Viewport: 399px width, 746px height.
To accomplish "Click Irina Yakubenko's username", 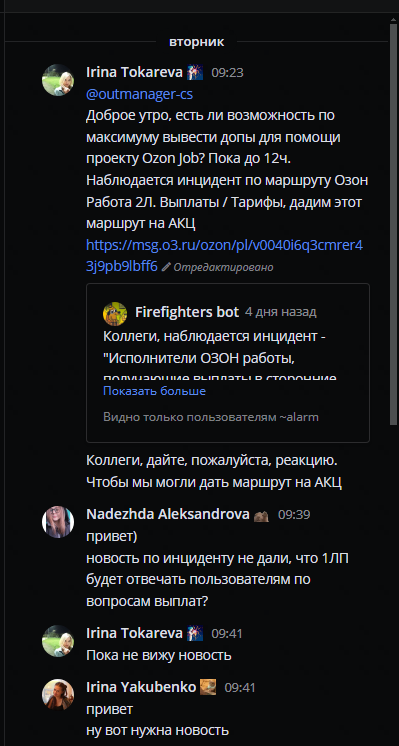I will (141, 687).
